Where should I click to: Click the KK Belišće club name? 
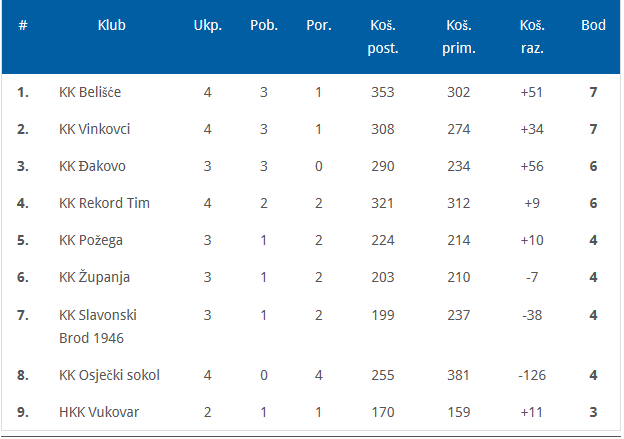click(x=90, y=92)
